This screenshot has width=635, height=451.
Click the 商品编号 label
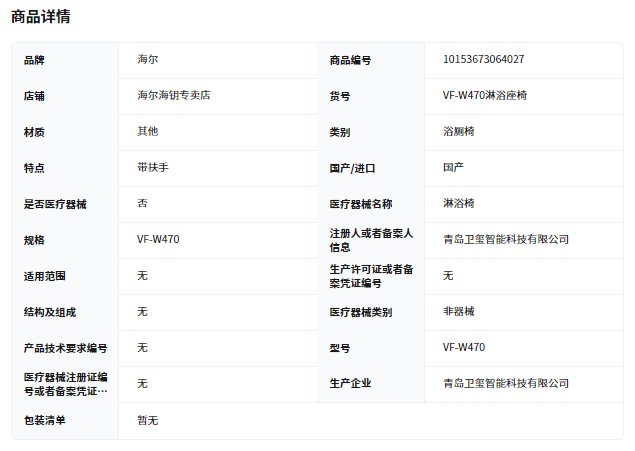coord(350,60)
